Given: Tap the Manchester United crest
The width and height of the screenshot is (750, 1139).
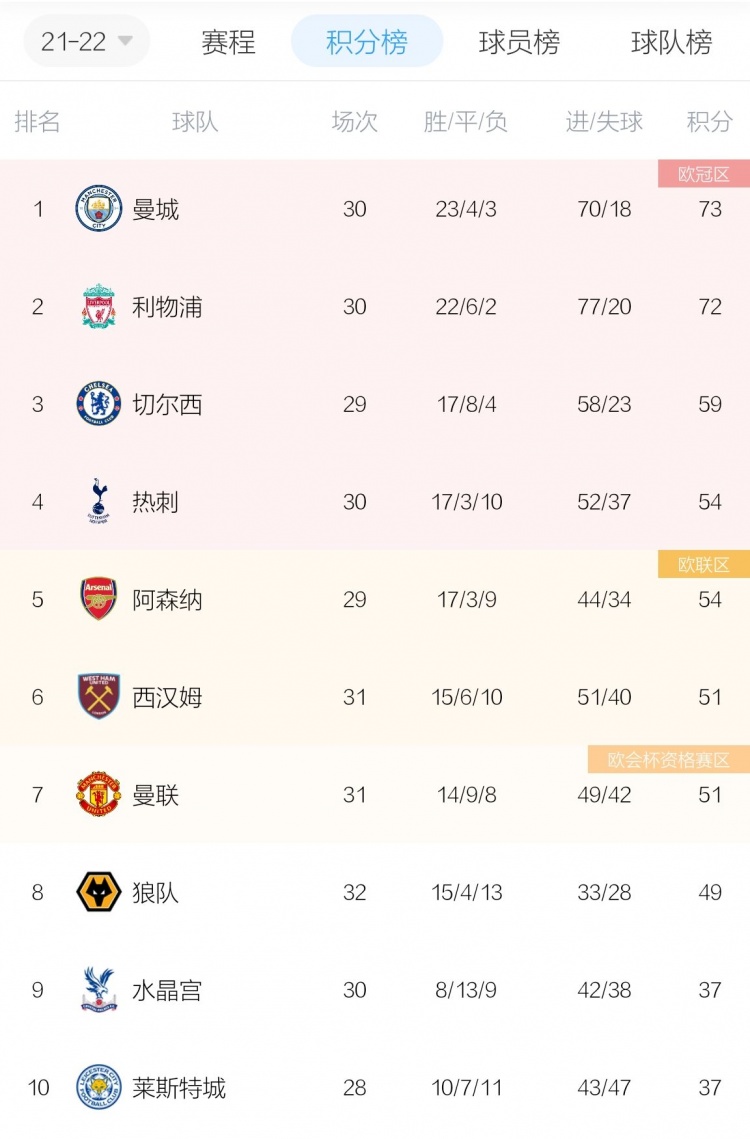Looking at the screenshot, I should click(99, 795).
